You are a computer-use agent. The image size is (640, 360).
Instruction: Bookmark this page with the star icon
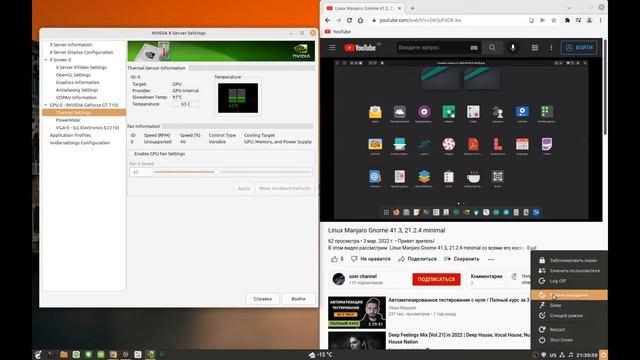click(x=553, y=20)
